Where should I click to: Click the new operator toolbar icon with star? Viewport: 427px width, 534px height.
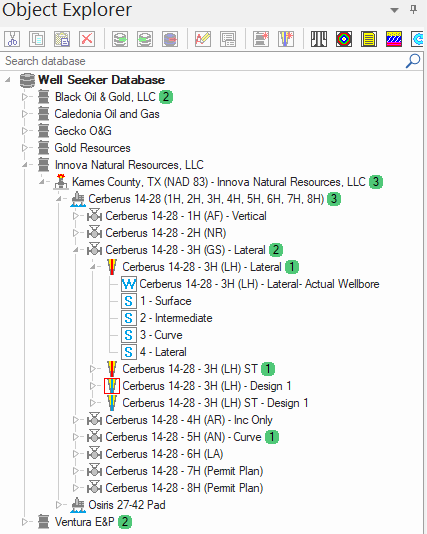click(x=261, y=39)
